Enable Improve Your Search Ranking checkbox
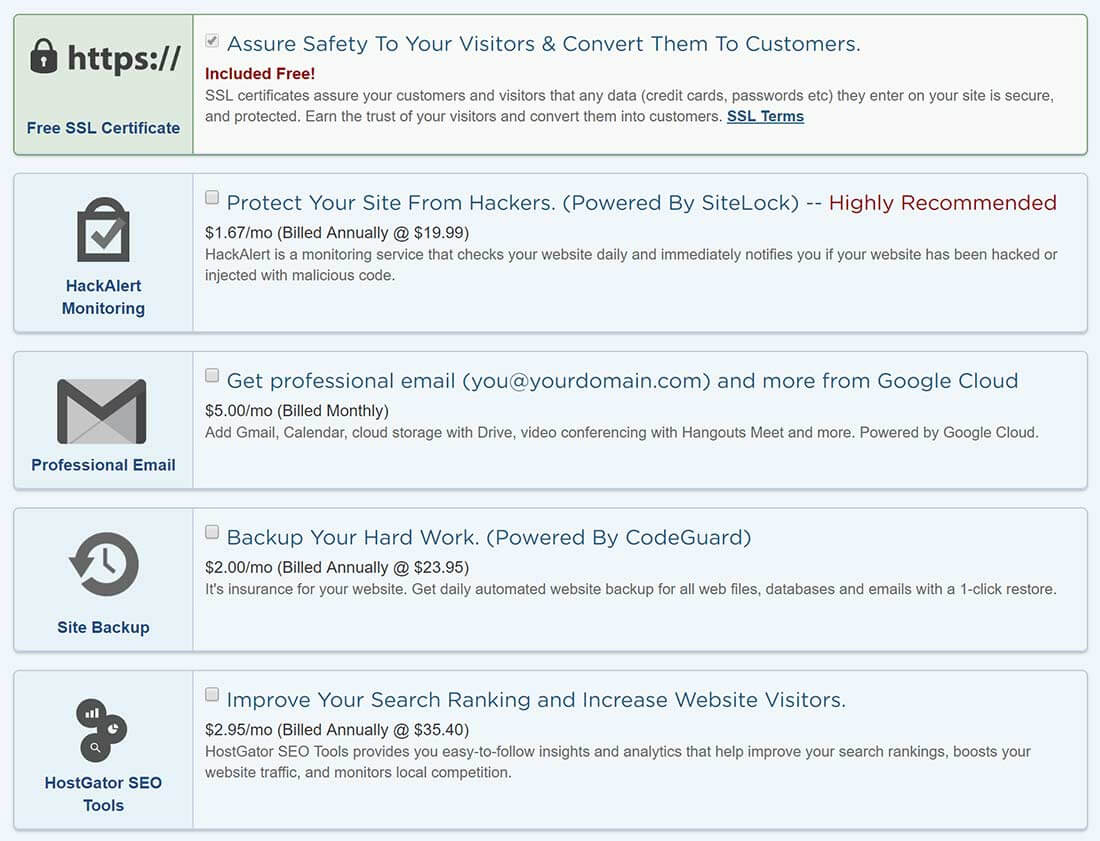The width and height of the screenshot is (1100, 841). pos(212,694)
